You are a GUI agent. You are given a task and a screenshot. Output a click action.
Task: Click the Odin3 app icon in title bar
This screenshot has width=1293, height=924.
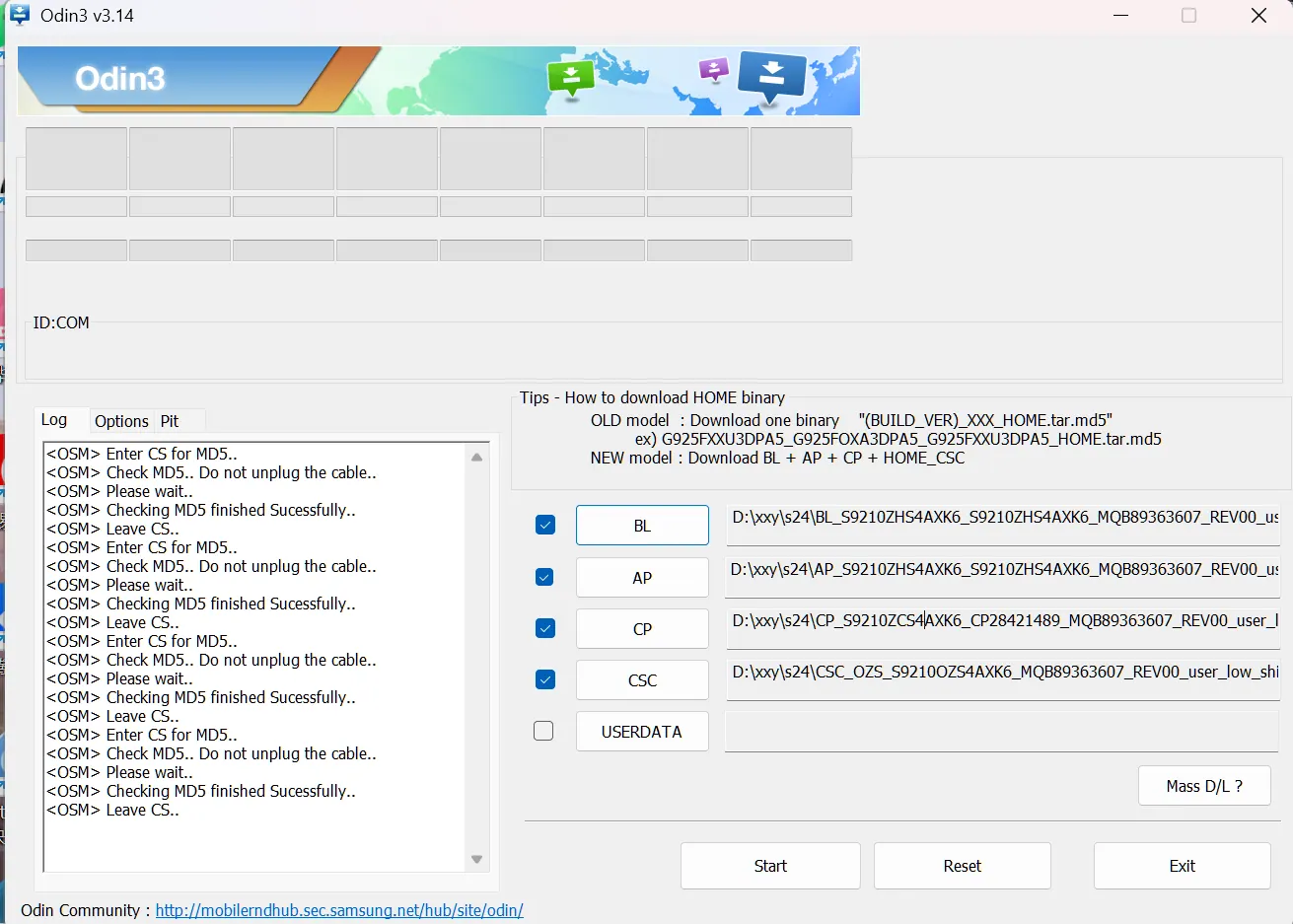coord(19,16)
